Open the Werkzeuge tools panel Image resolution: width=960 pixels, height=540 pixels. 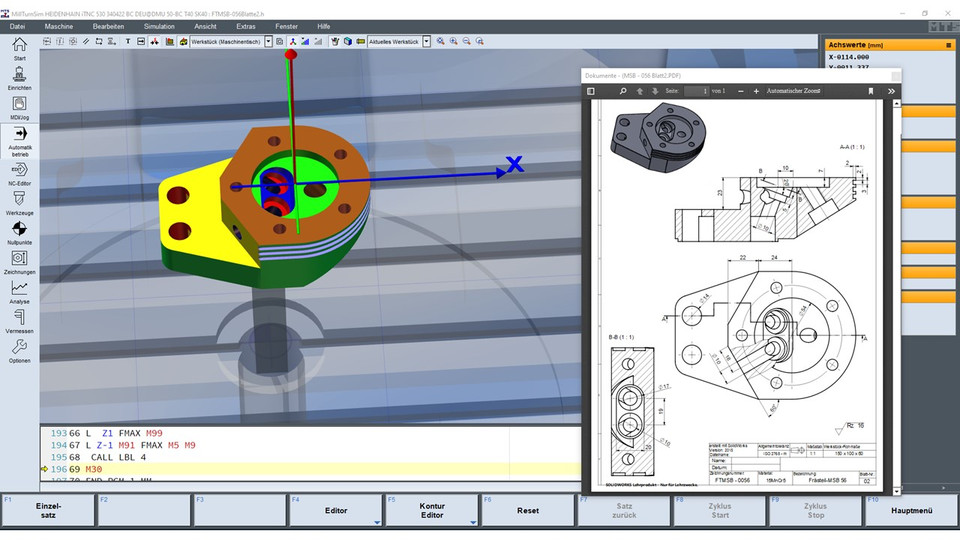[20, 201]
